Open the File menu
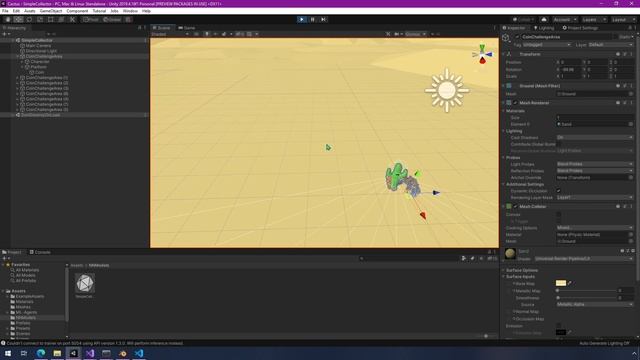Viewport: 640px width, 360px height. click(x=5, y=11)
